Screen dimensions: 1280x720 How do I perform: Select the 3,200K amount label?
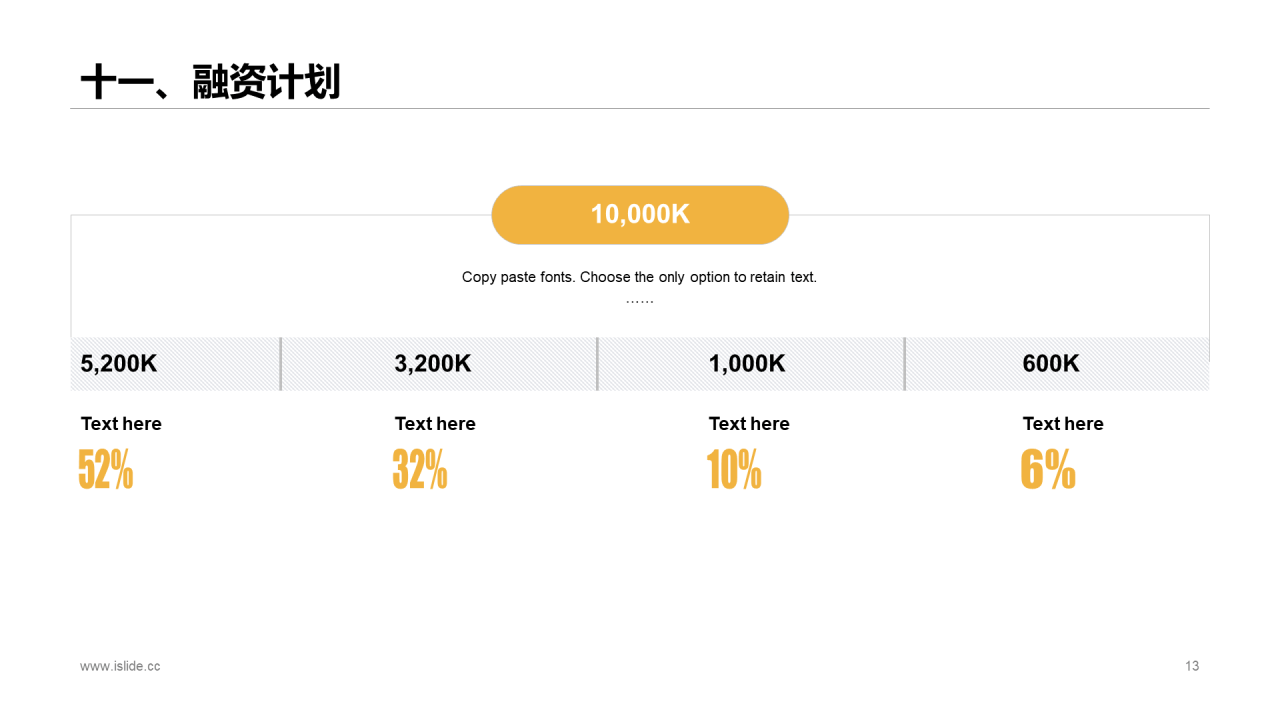click(433, 364)
